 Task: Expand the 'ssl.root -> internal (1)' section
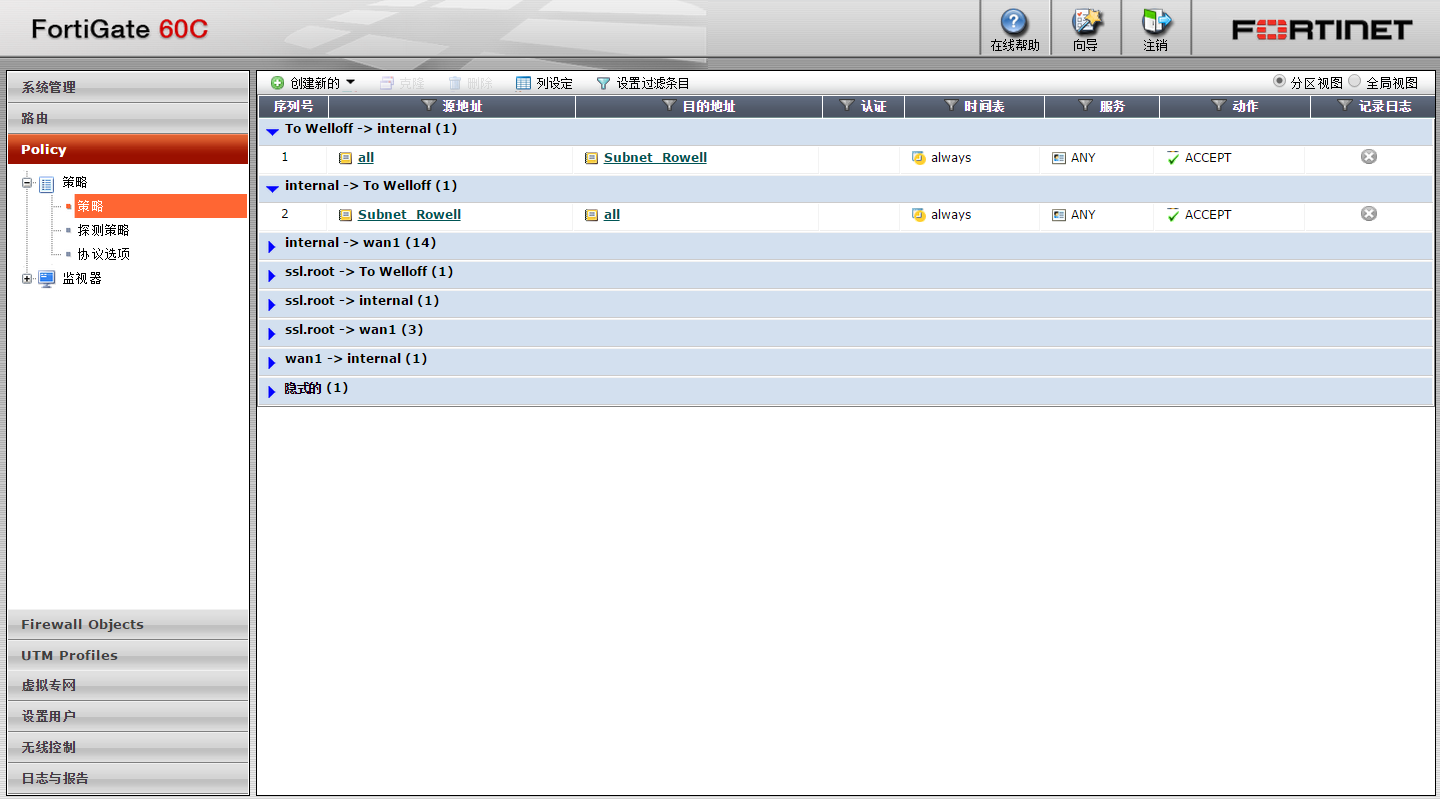(x=272, y=304)
